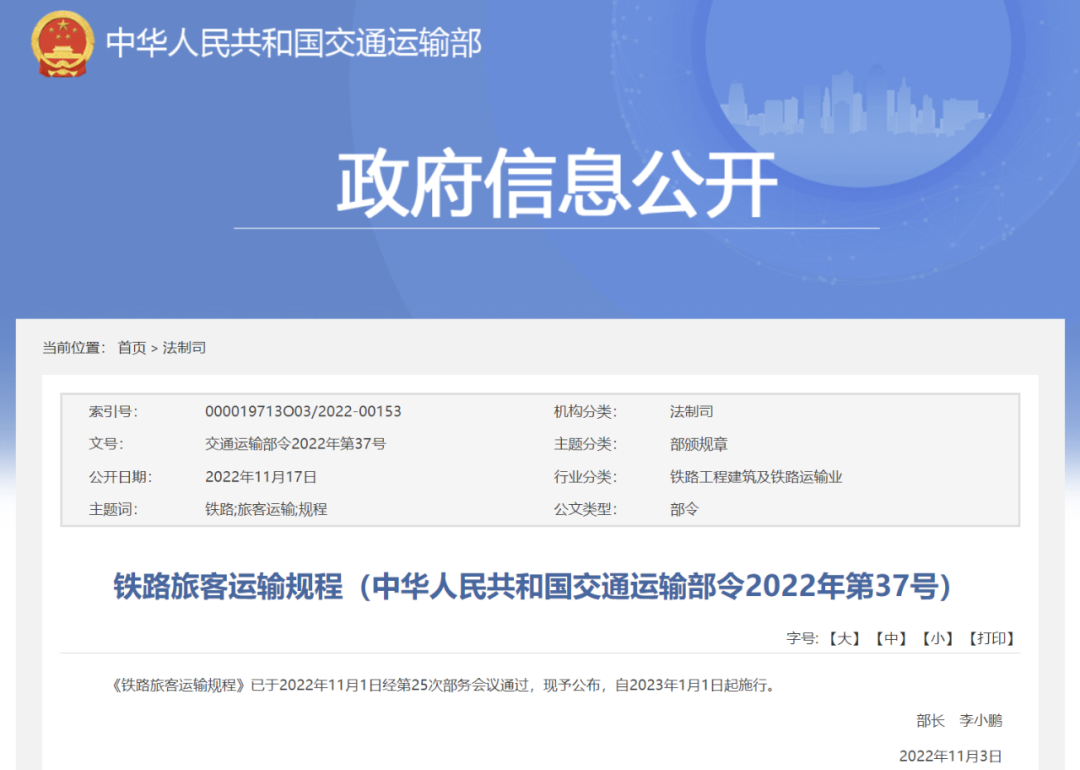Open 法制司 breadcrumb link
Viewport: 1080px width, 770px height.
(184, 348)
